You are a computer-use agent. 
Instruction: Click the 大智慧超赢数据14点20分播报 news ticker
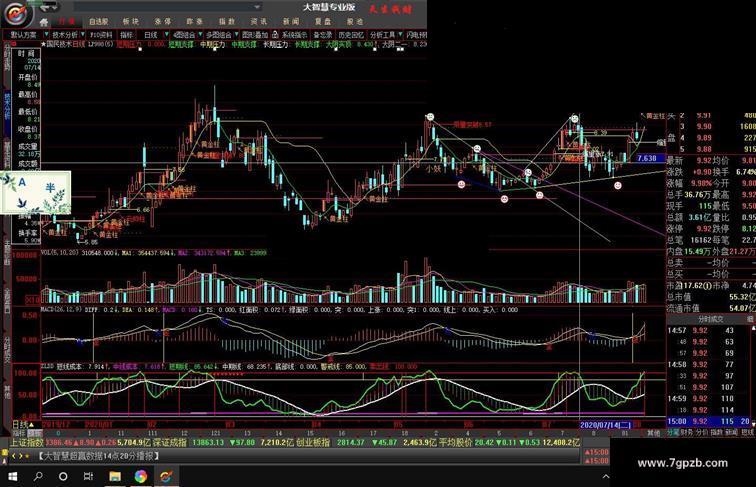(99, 456)
